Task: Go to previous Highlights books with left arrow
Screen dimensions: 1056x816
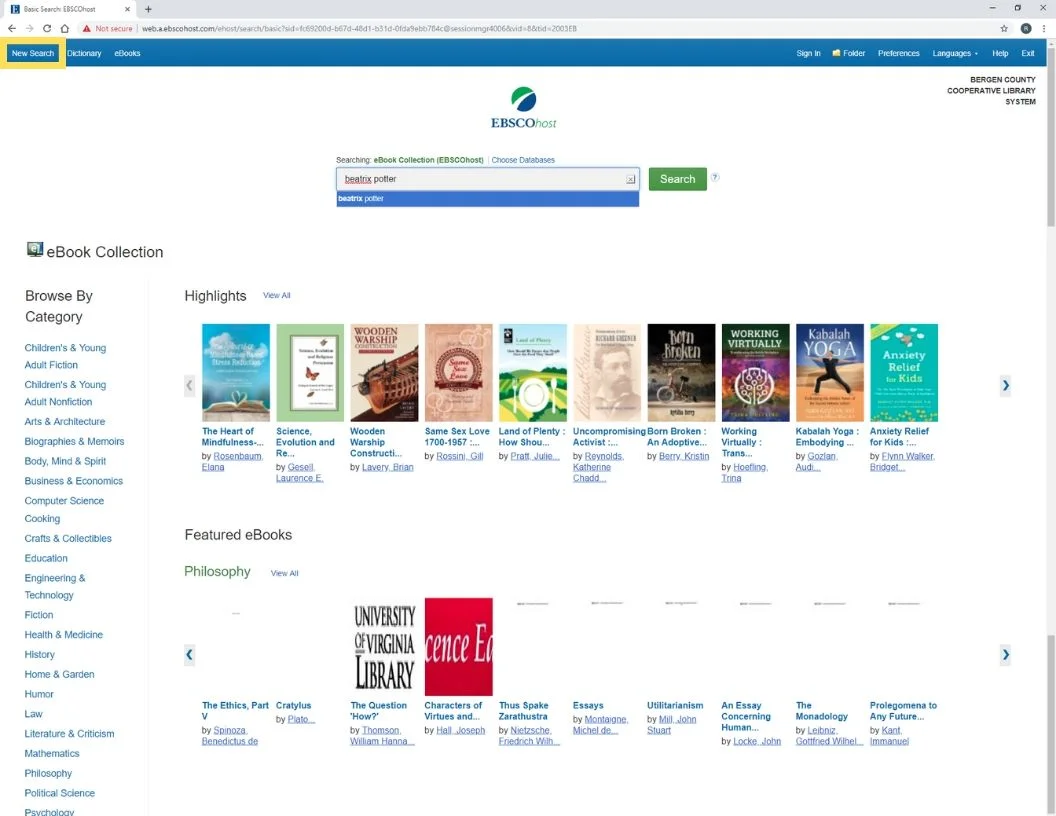Action: tap(189, 385)
